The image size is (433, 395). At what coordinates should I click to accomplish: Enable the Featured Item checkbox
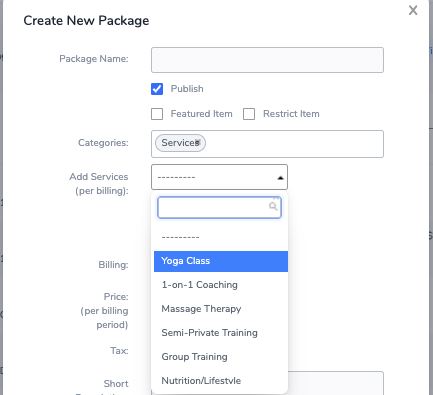click(157, 114)
